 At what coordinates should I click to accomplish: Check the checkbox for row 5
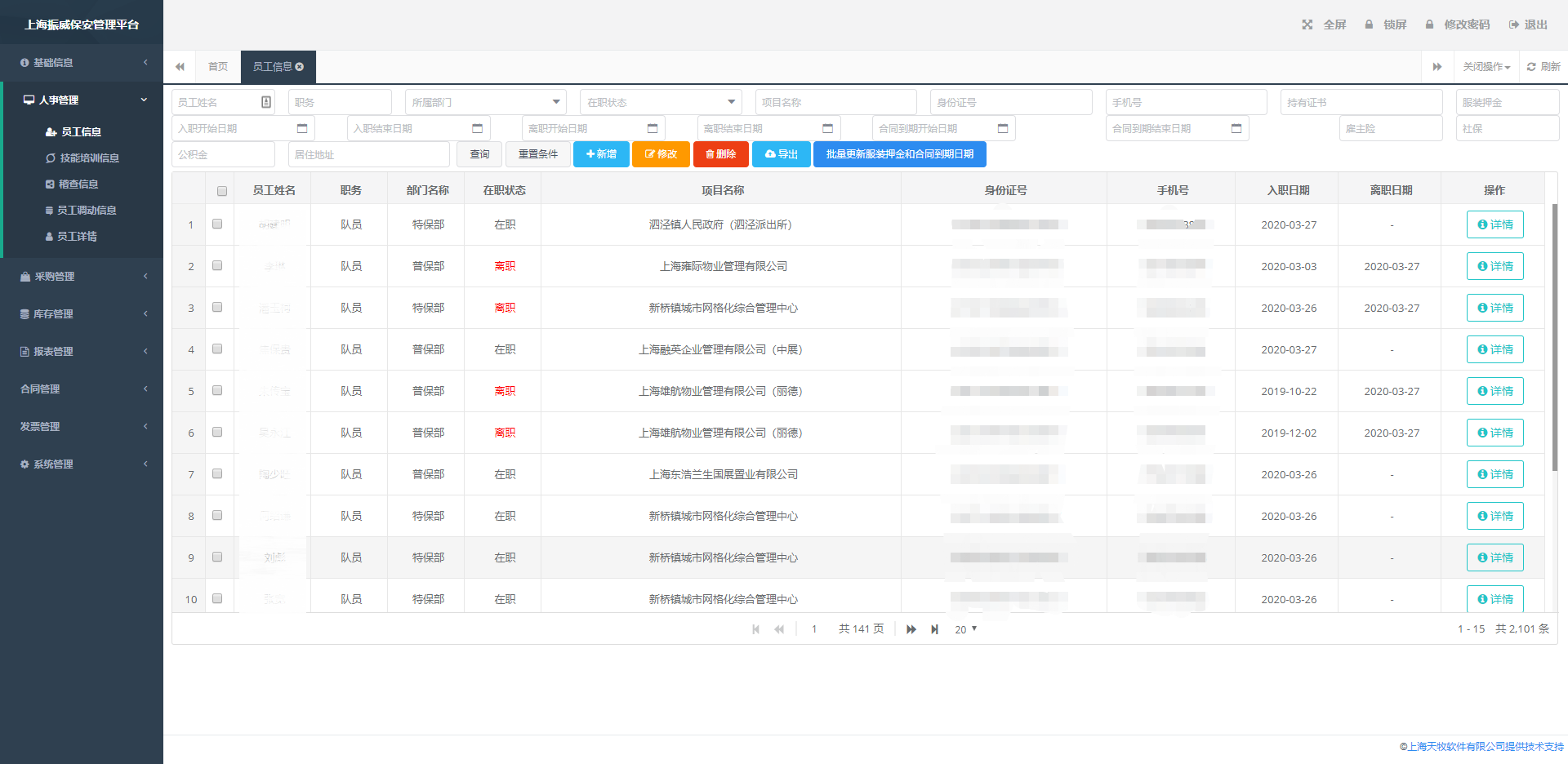coord(217,390)
